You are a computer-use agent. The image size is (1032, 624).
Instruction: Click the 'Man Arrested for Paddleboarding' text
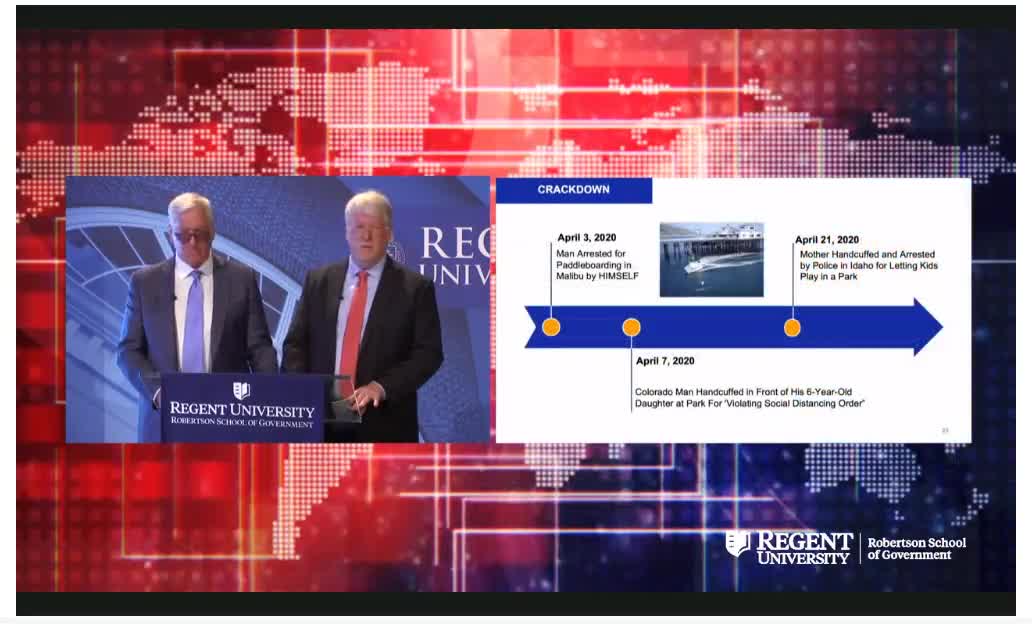(597, 265)
